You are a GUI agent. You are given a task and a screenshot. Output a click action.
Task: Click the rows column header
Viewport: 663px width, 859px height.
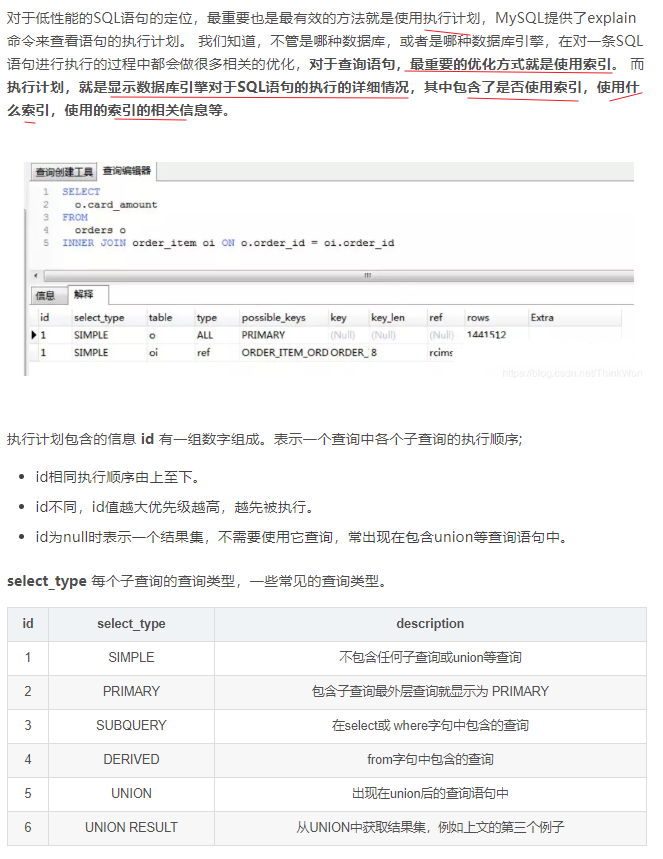click(x=478, y=318)
